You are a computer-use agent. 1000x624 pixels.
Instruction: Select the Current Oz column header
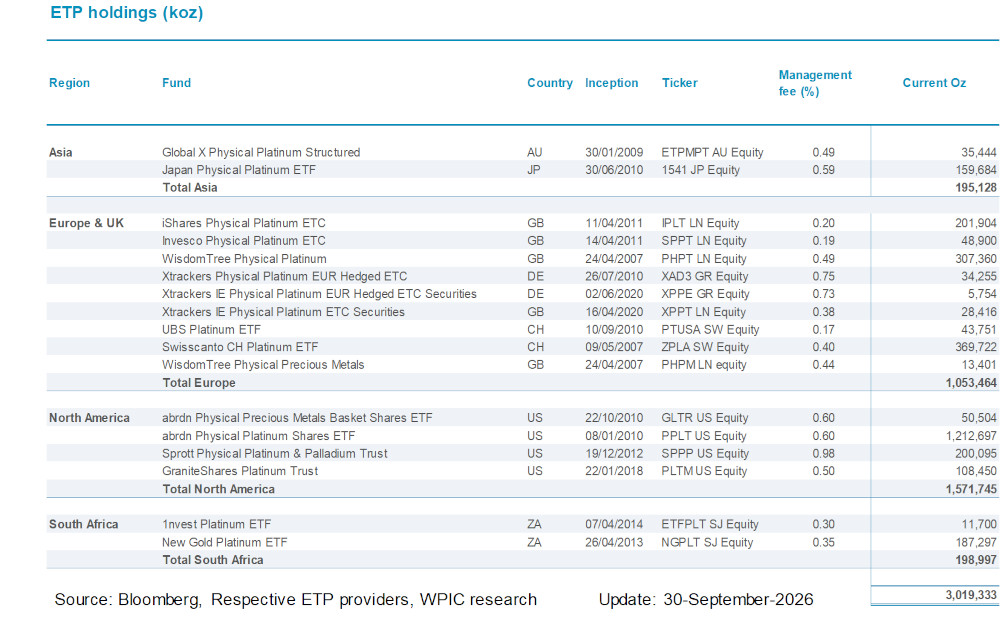point(934,83)
